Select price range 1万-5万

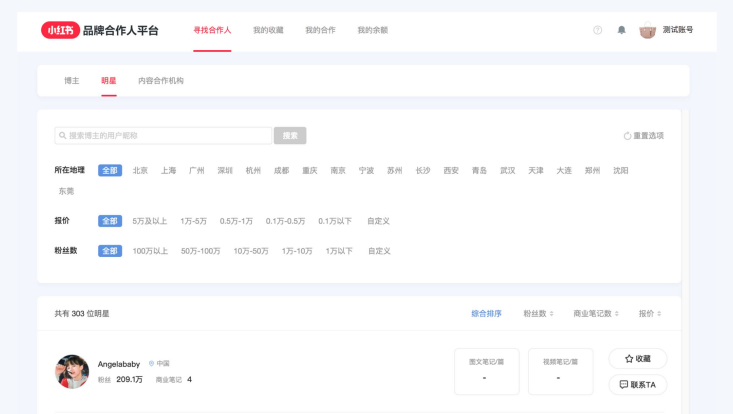[x=194, y=221]
